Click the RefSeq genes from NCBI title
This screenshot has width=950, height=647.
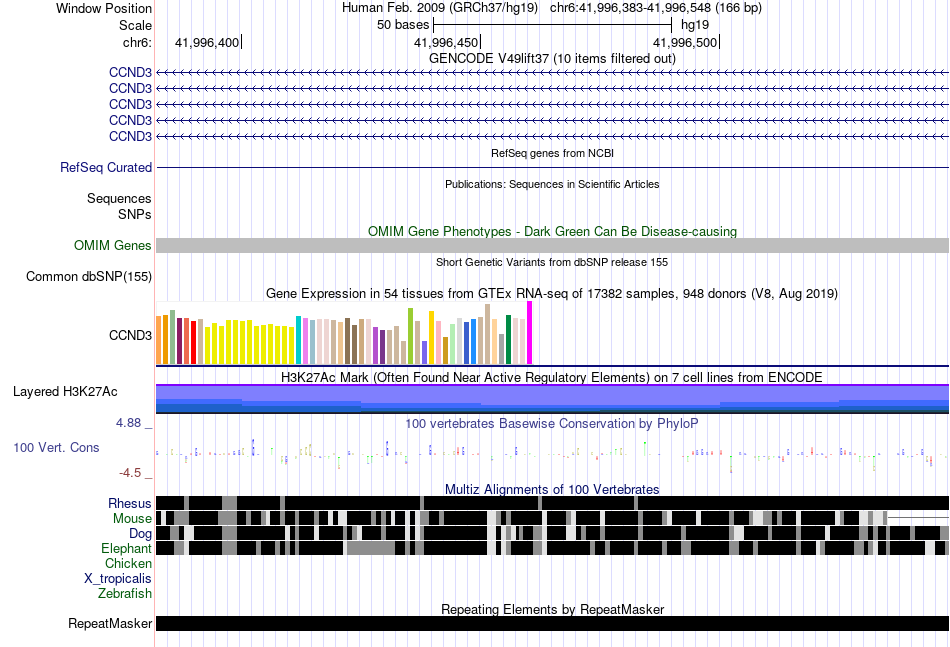[553, 153]
